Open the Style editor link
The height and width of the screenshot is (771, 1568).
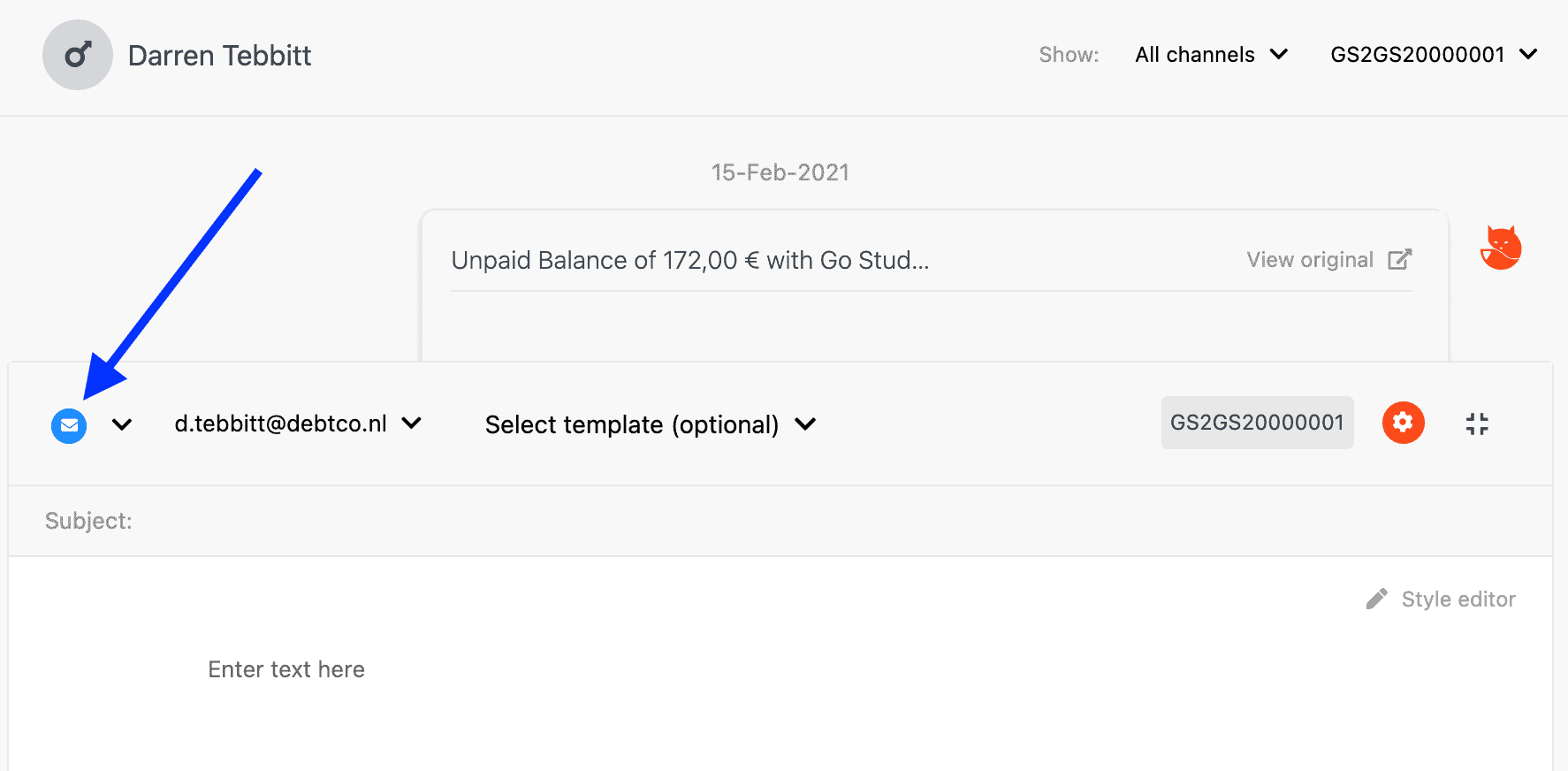[x=1458, y=599]
